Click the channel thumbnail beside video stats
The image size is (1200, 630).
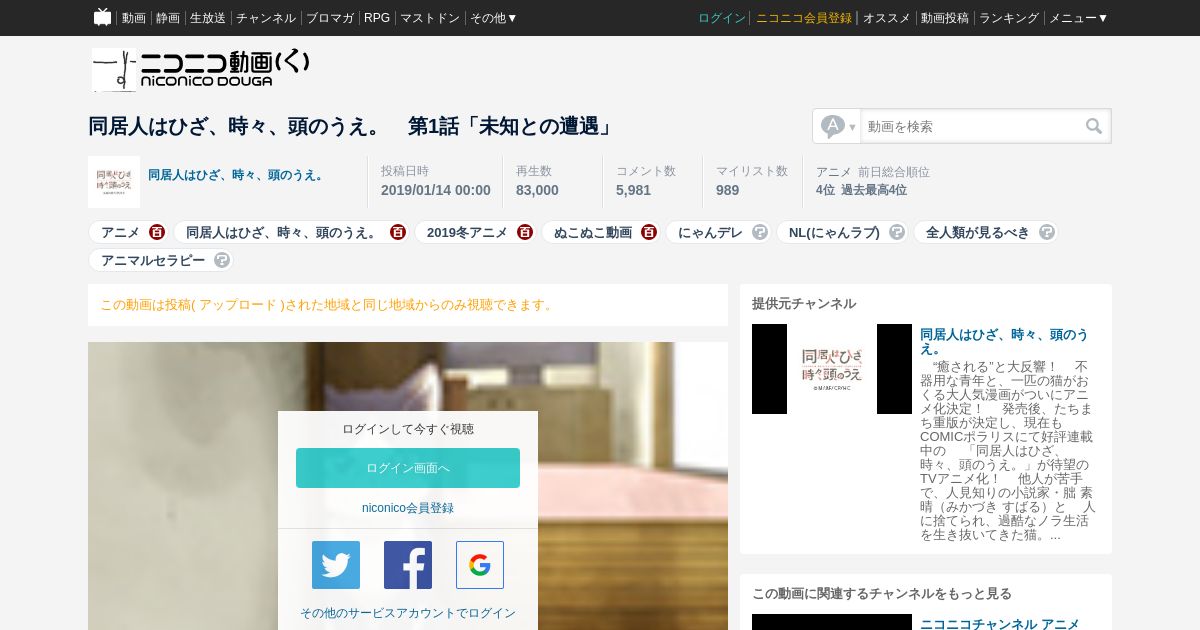tap(114, 182)
